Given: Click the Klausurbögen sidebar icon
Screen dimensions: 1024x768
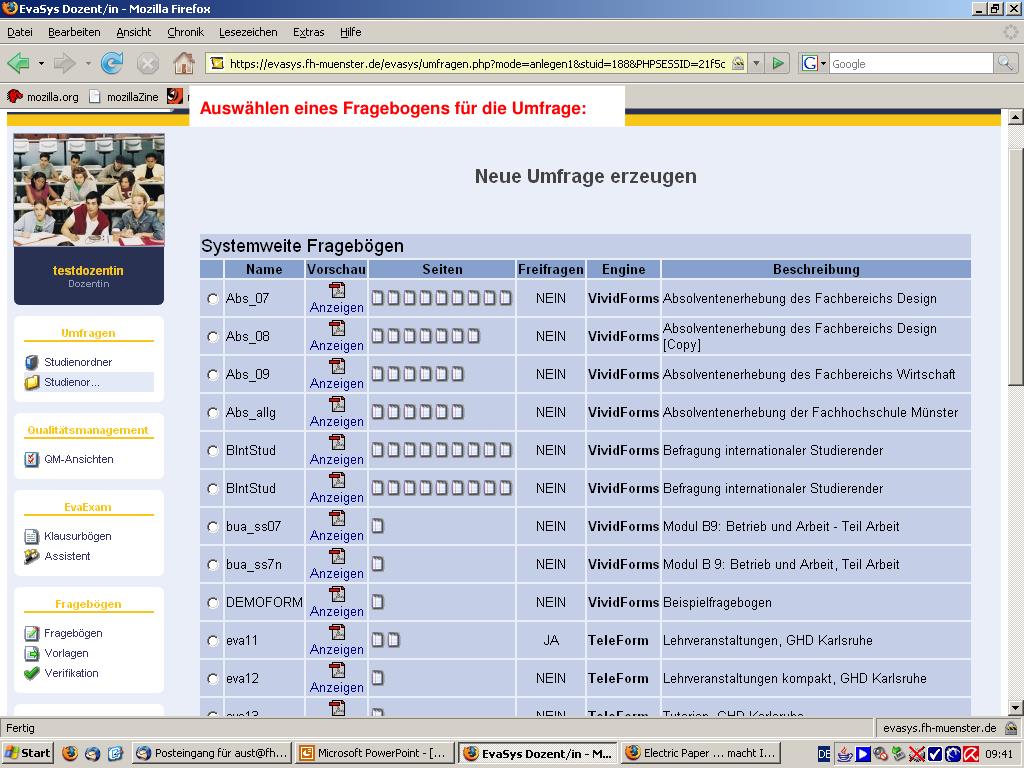Looking at the screenshot, I should pos(31,536).
